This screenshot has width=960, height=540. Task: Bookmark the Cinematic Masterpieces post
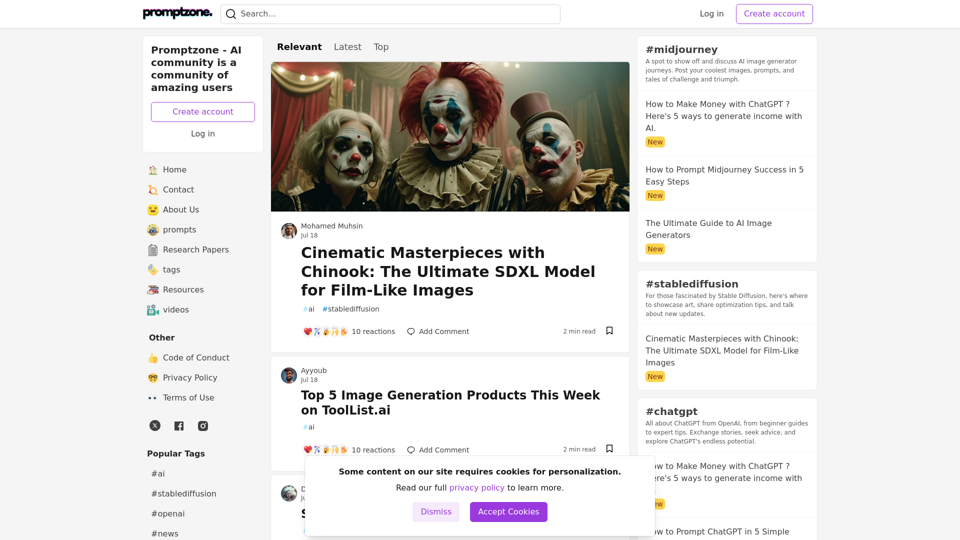(609, 331)
